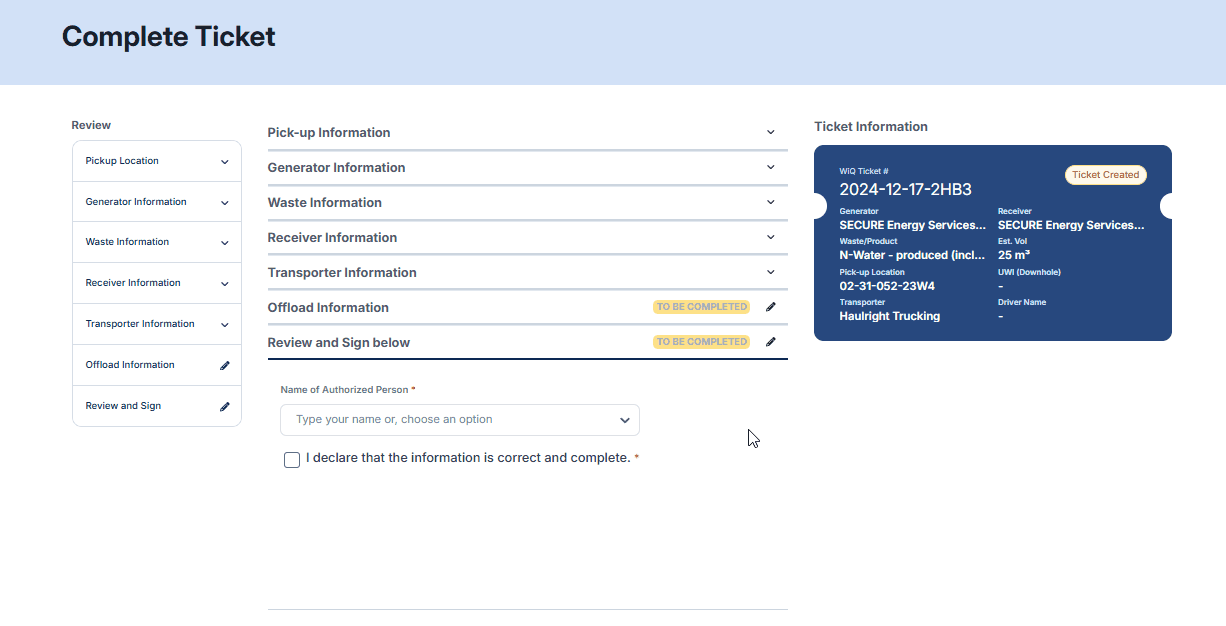Click transporter name Haulright Trucking

(890, 316)
